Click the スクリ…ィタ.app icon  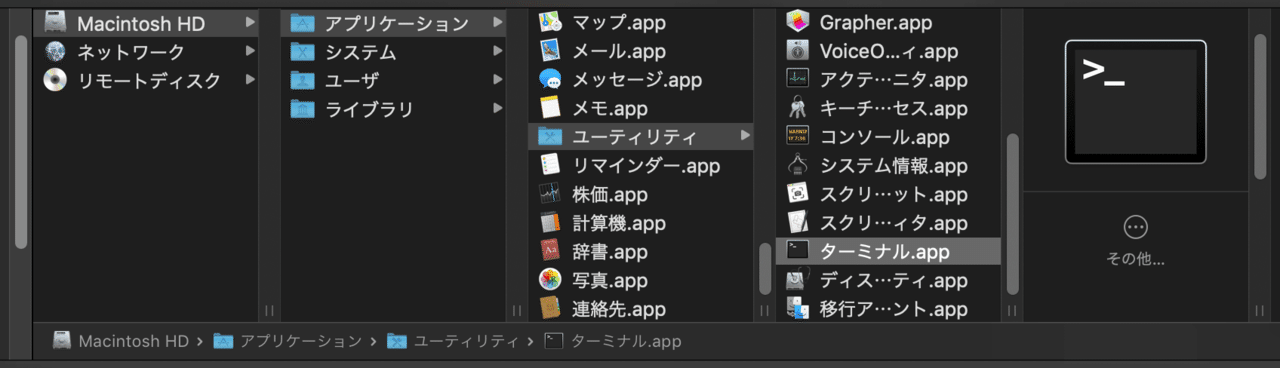(x=797, y=223)
